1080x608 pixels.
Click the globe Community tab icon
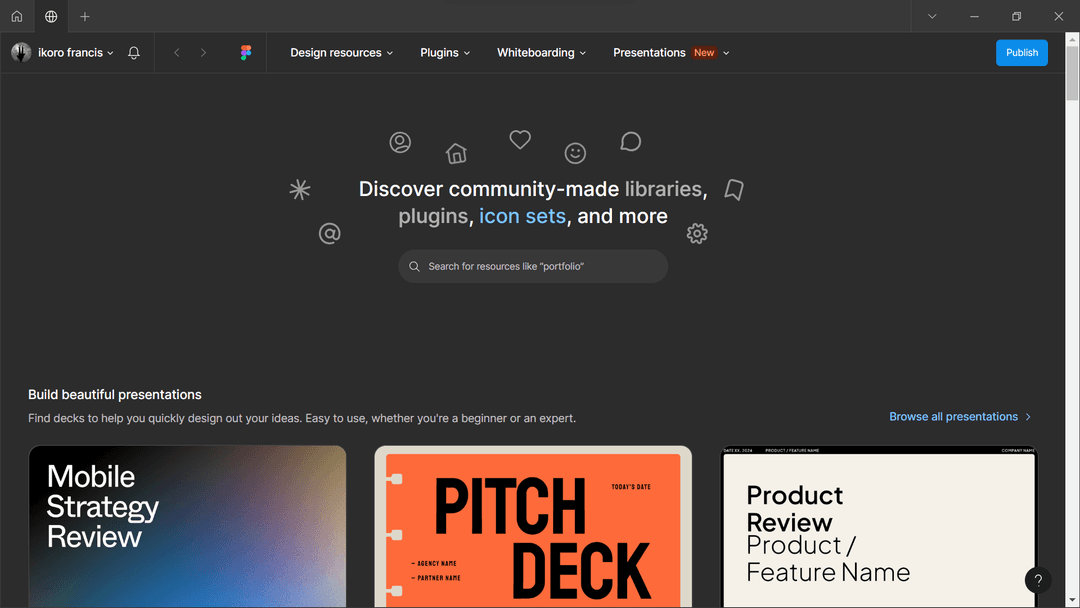(51, 16)
